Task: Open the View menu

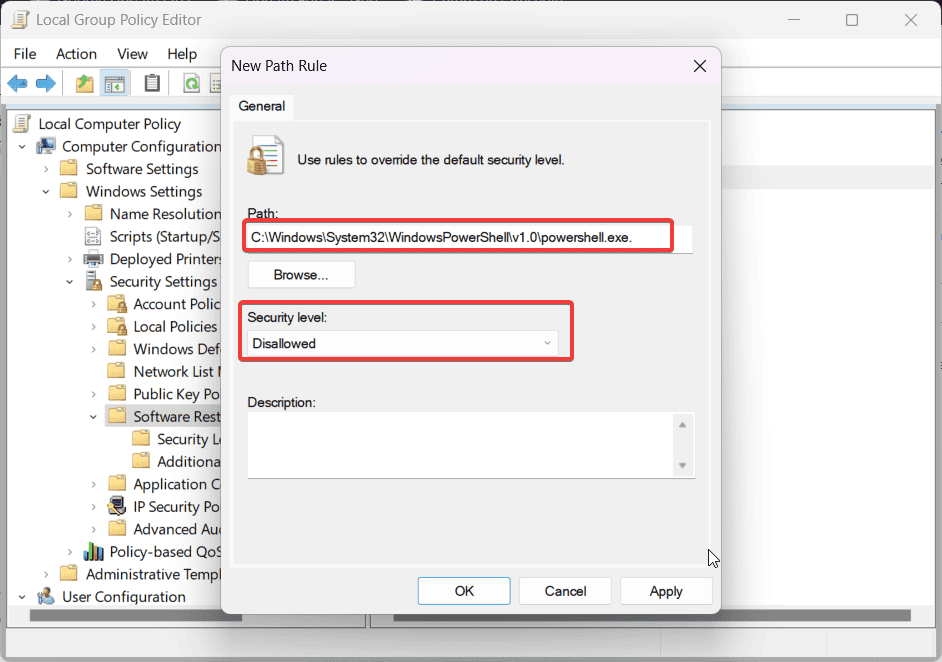Action: [132, 54]
